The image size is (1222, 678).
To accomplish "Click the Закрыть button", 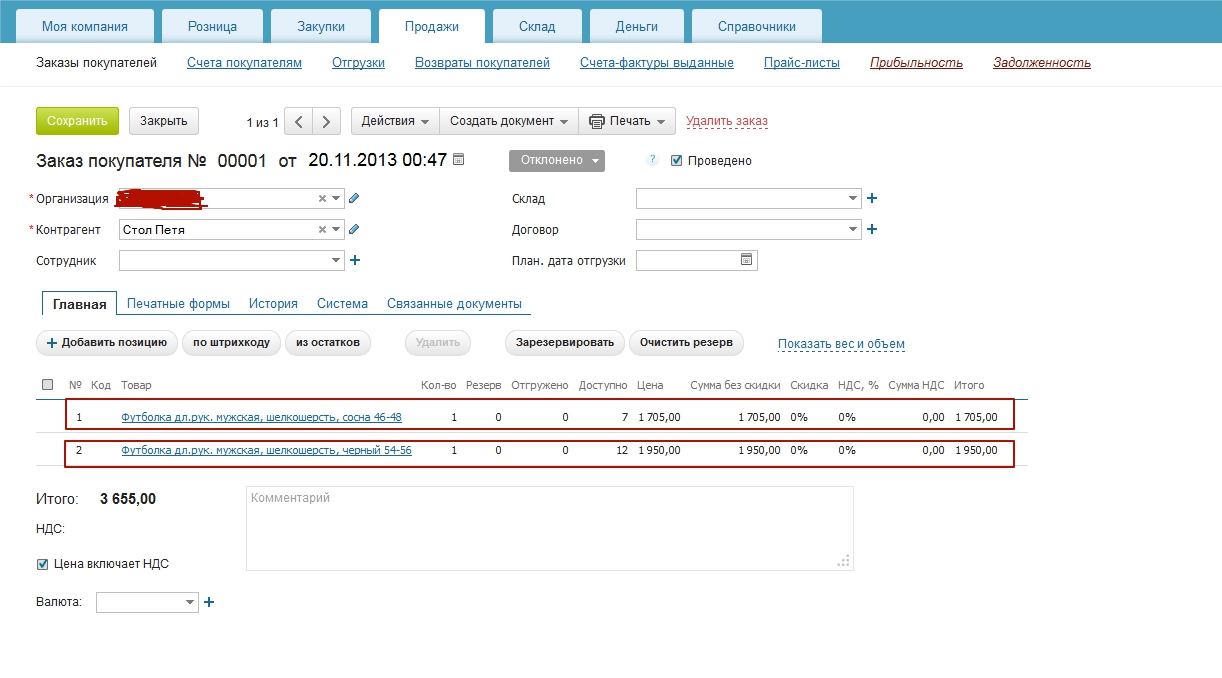I will click(x=164, y=121).
